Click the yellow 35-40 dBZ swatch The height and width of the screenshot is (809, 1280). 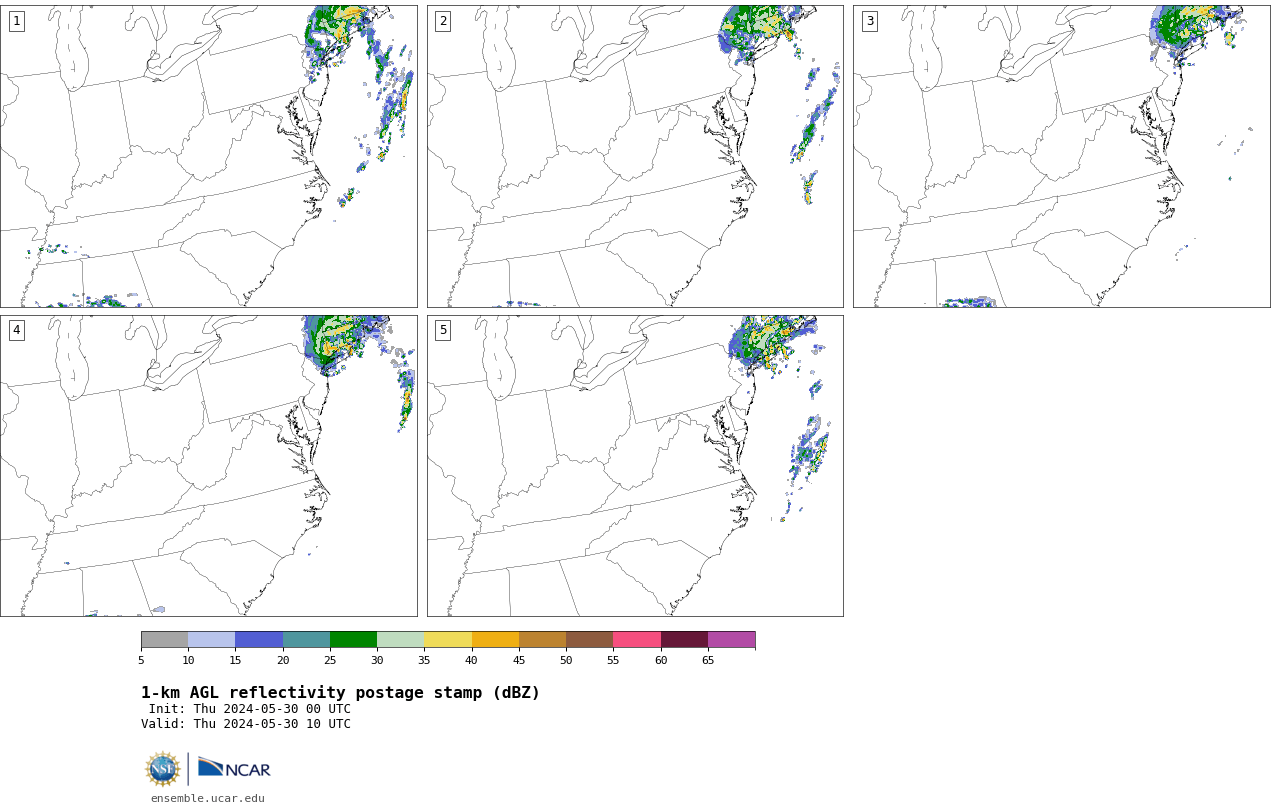tap(448, 640)
